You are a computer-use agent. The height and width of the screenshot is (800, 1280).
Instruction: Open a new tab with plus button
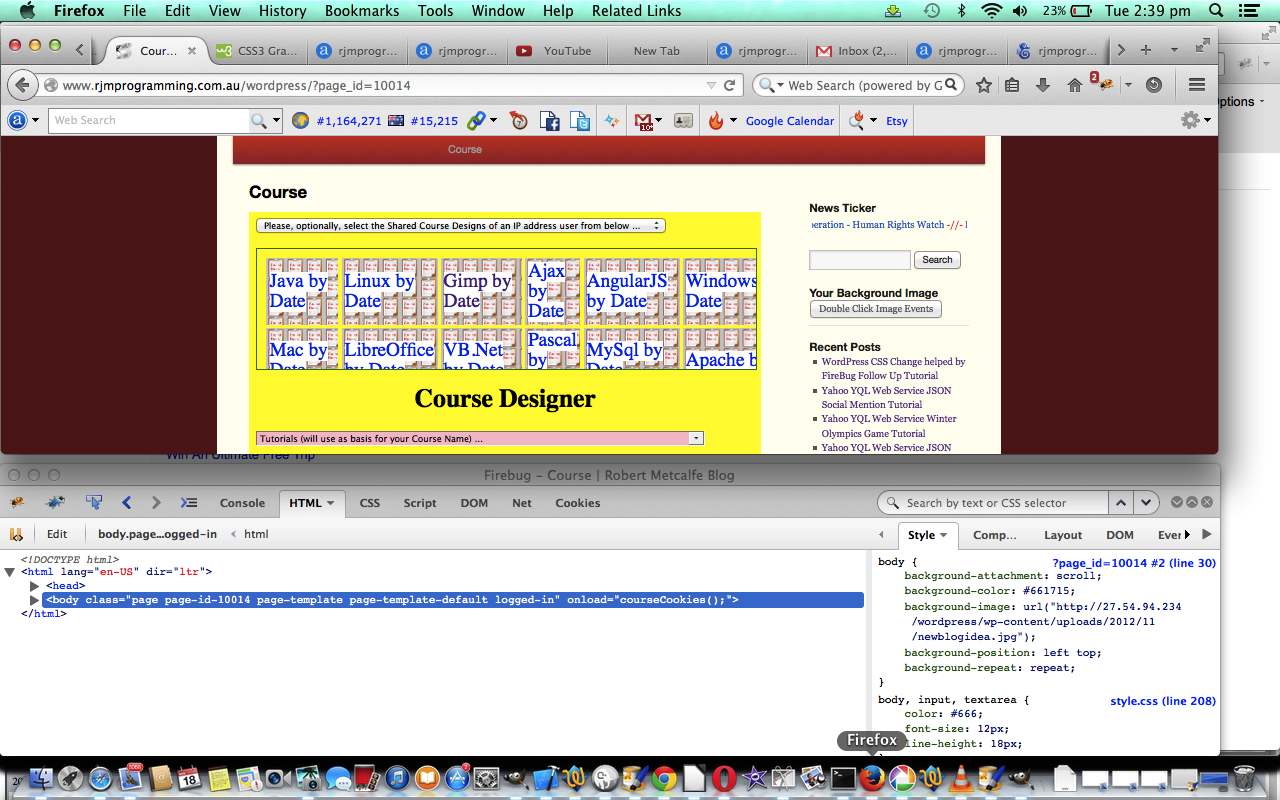coord(1146,50)
